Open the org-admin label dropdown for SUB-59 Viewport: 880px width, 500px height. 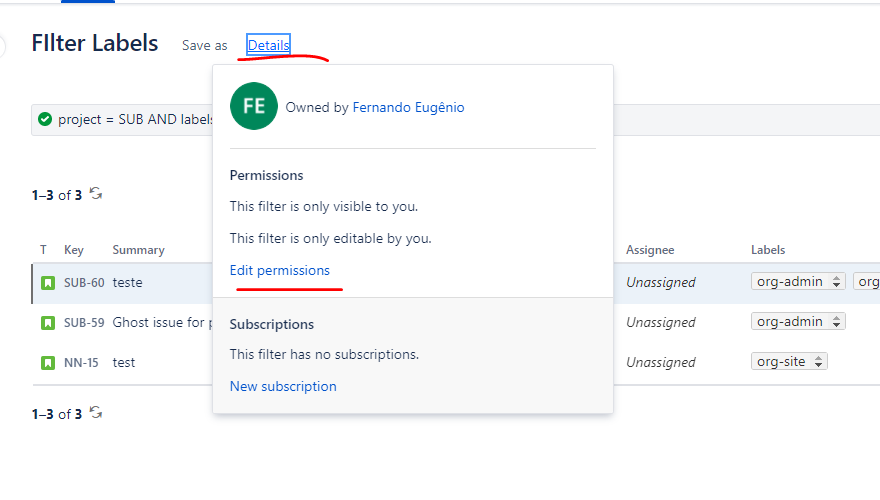pos(798,322)
